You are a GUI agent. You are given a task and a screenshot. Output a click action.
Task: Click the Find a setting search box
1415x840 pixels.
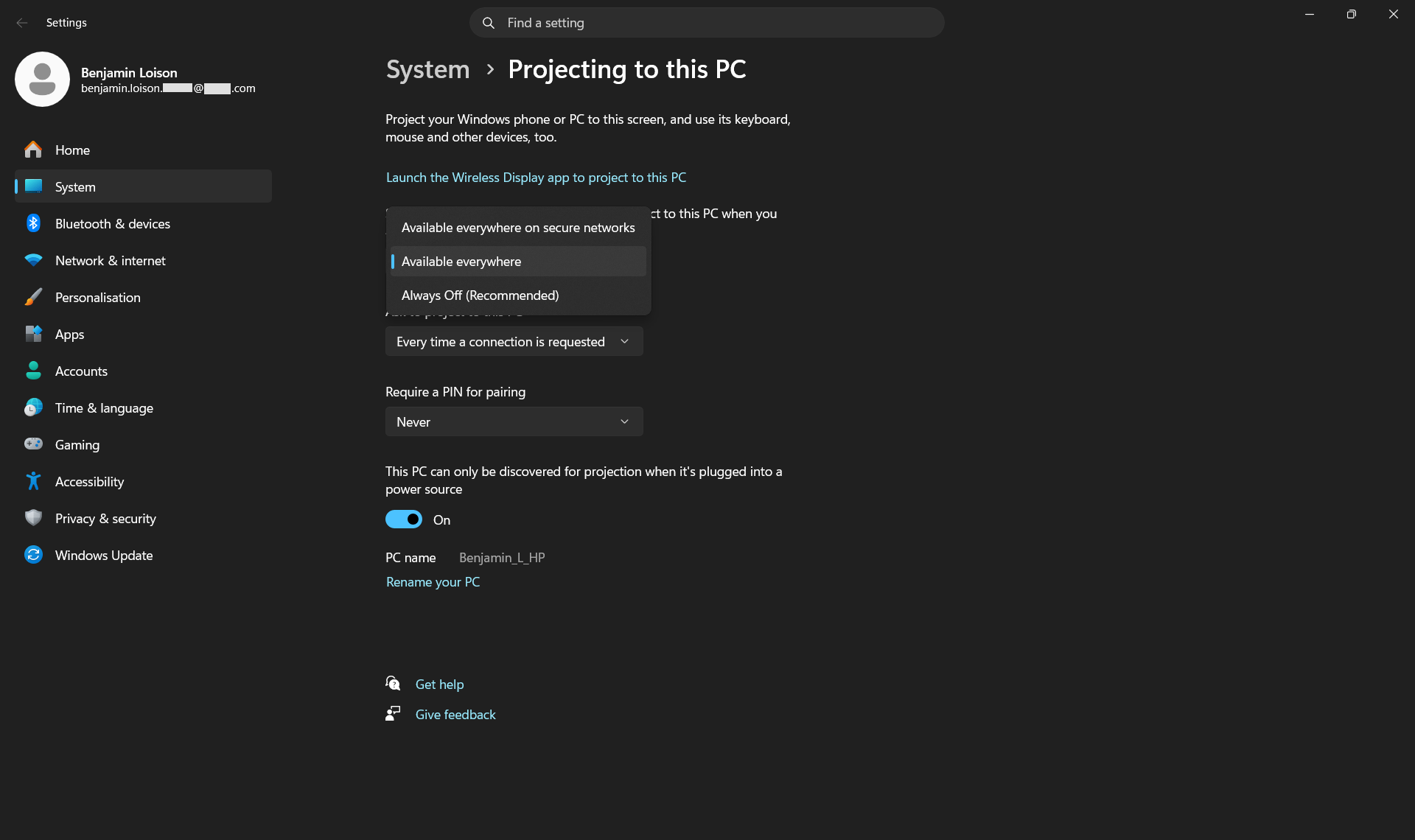click(706, 23)
